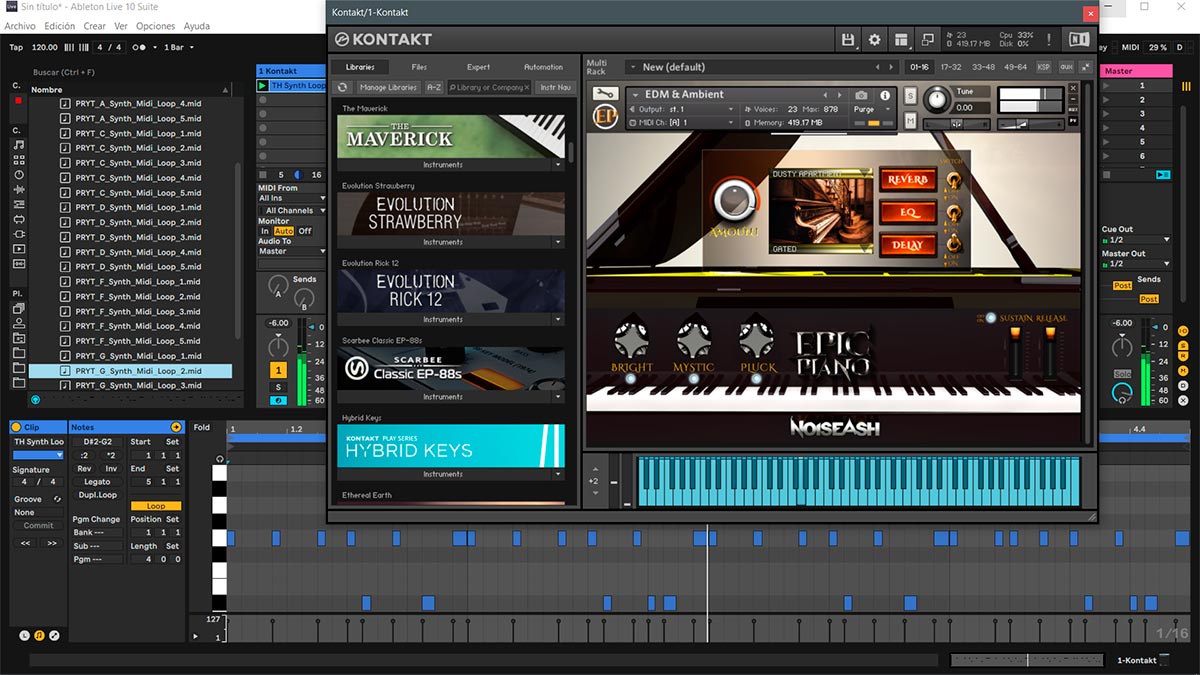Image resolution: width=1200 pixels, height=675 pixels.
Task: Open the Purge dropdown menu
Action: click(x=870, y=109)
